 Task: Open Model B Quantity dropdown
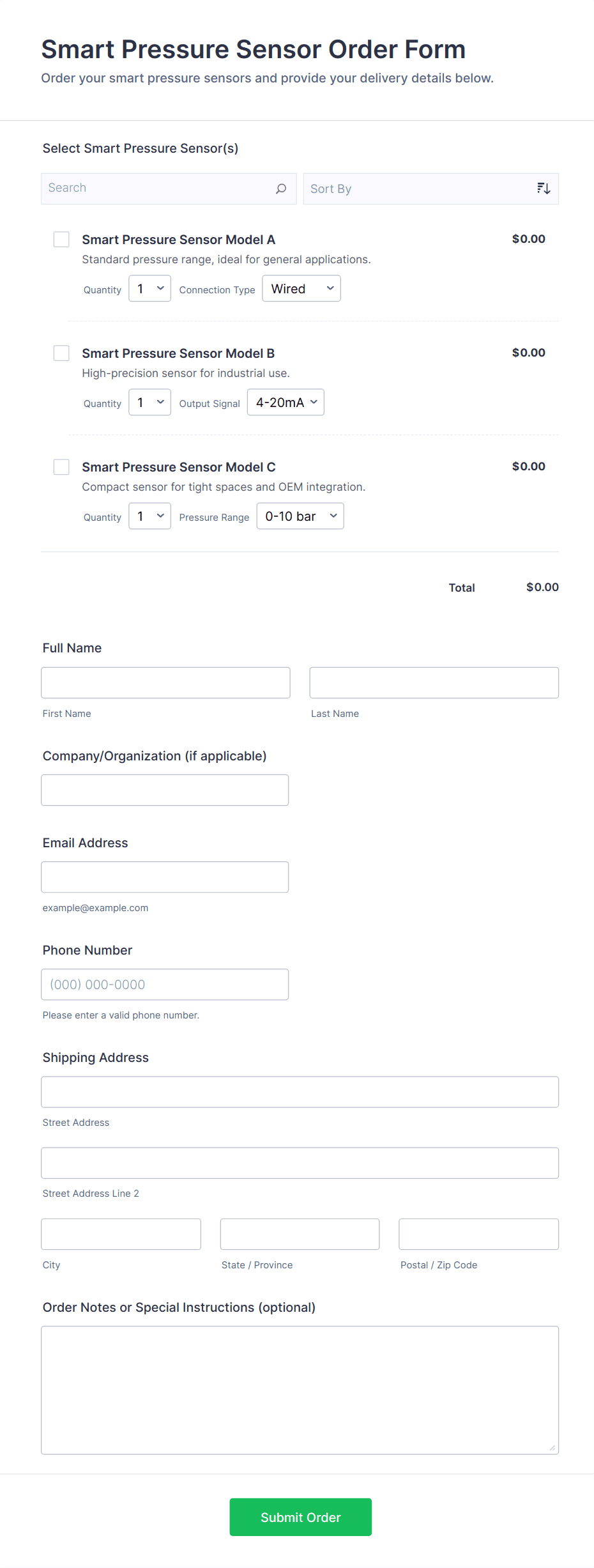[x=149, y=403]
